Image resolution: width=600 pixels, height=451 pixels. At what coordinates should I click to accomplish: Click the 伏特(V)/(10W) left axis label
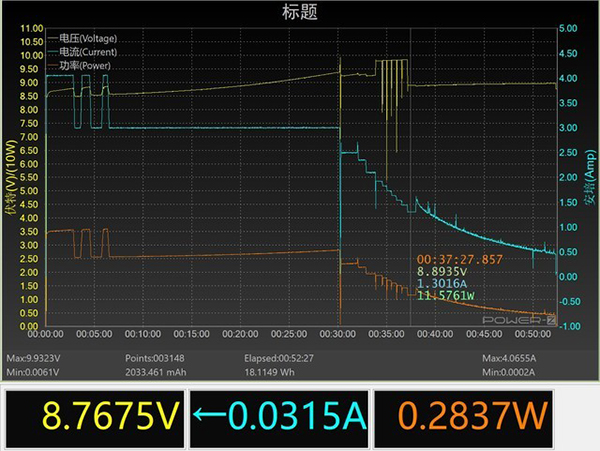click(9, 180)
